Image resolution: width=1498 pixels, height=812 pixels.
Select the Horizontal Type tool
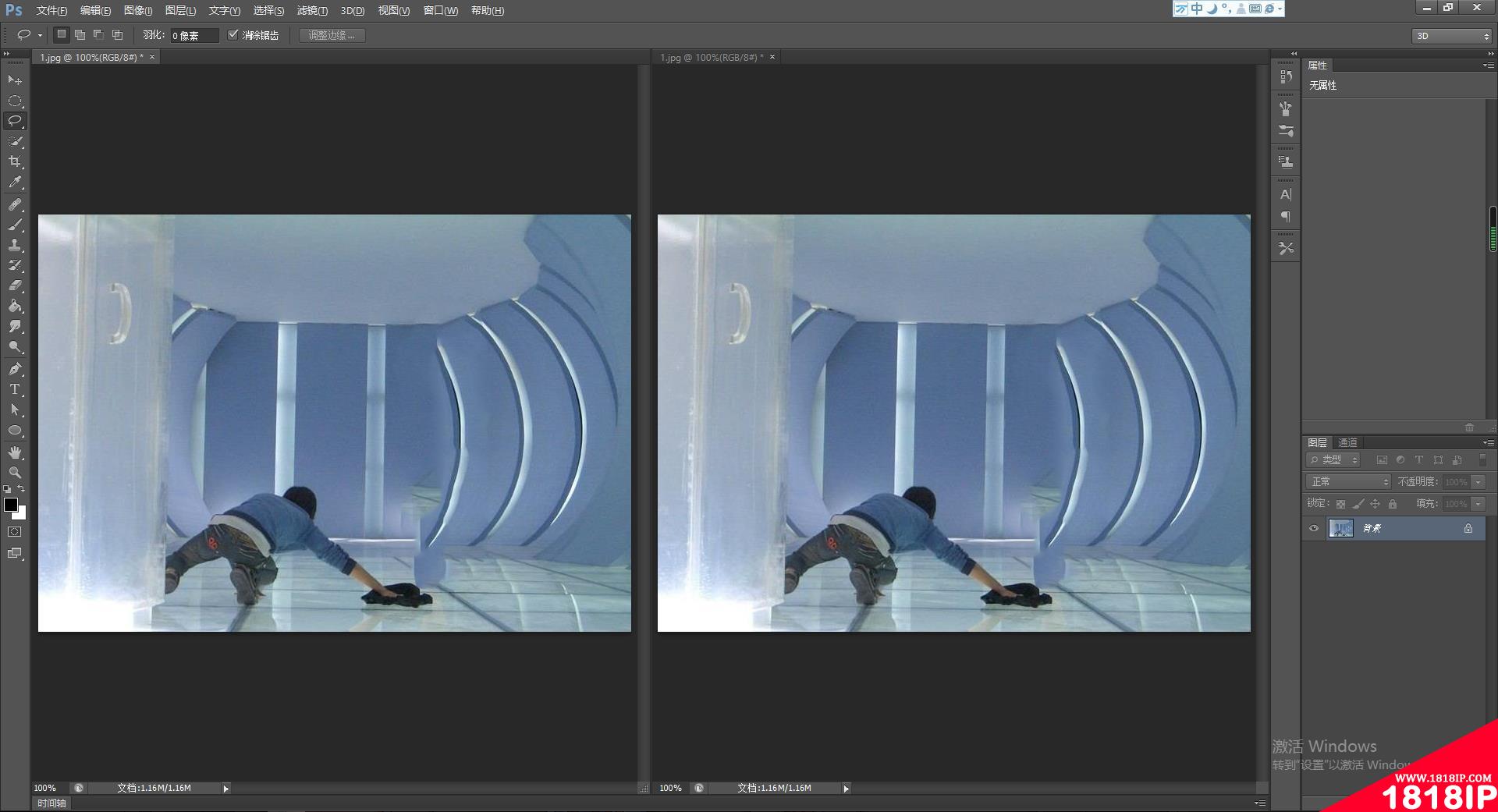(x=15, y=389)
